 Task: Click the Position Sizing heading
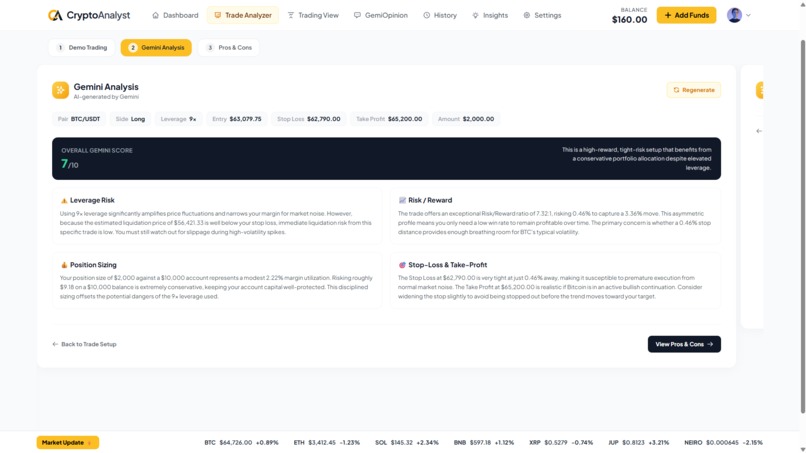[93, 265]
